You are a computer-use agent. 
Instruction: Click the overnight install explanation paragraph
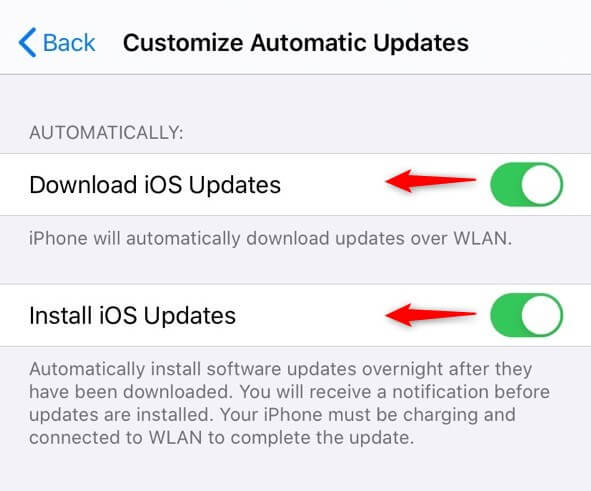click(289, 403)
